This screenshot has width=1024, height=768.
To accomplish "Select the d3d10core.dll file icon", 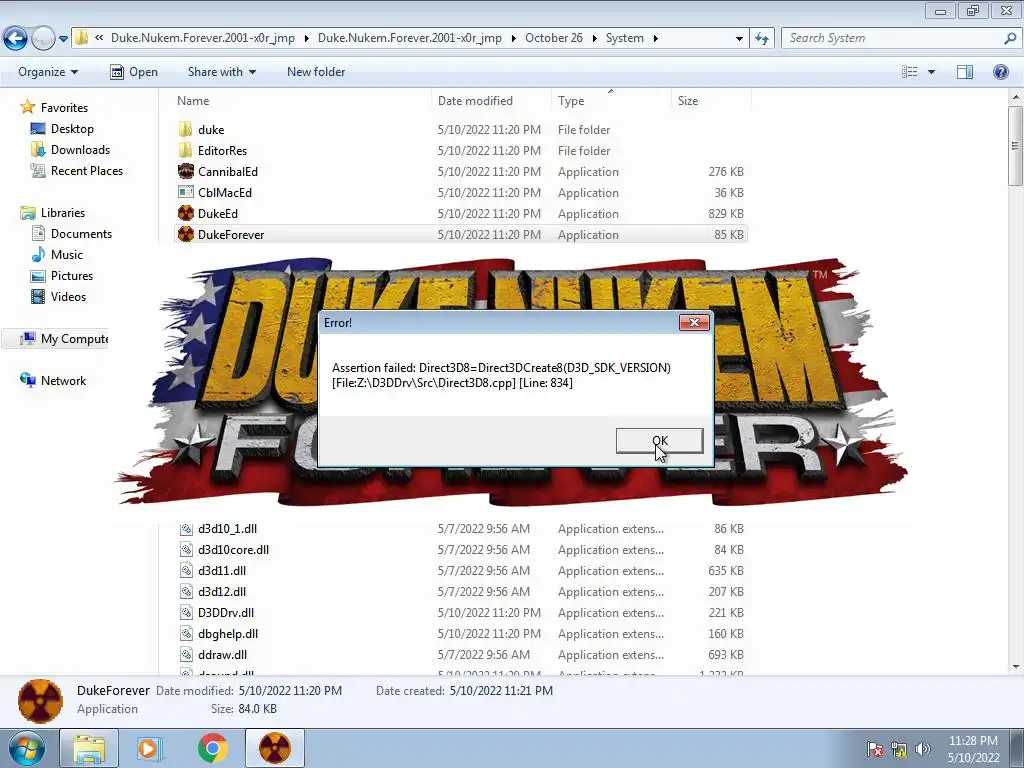I will click(186, 550).
